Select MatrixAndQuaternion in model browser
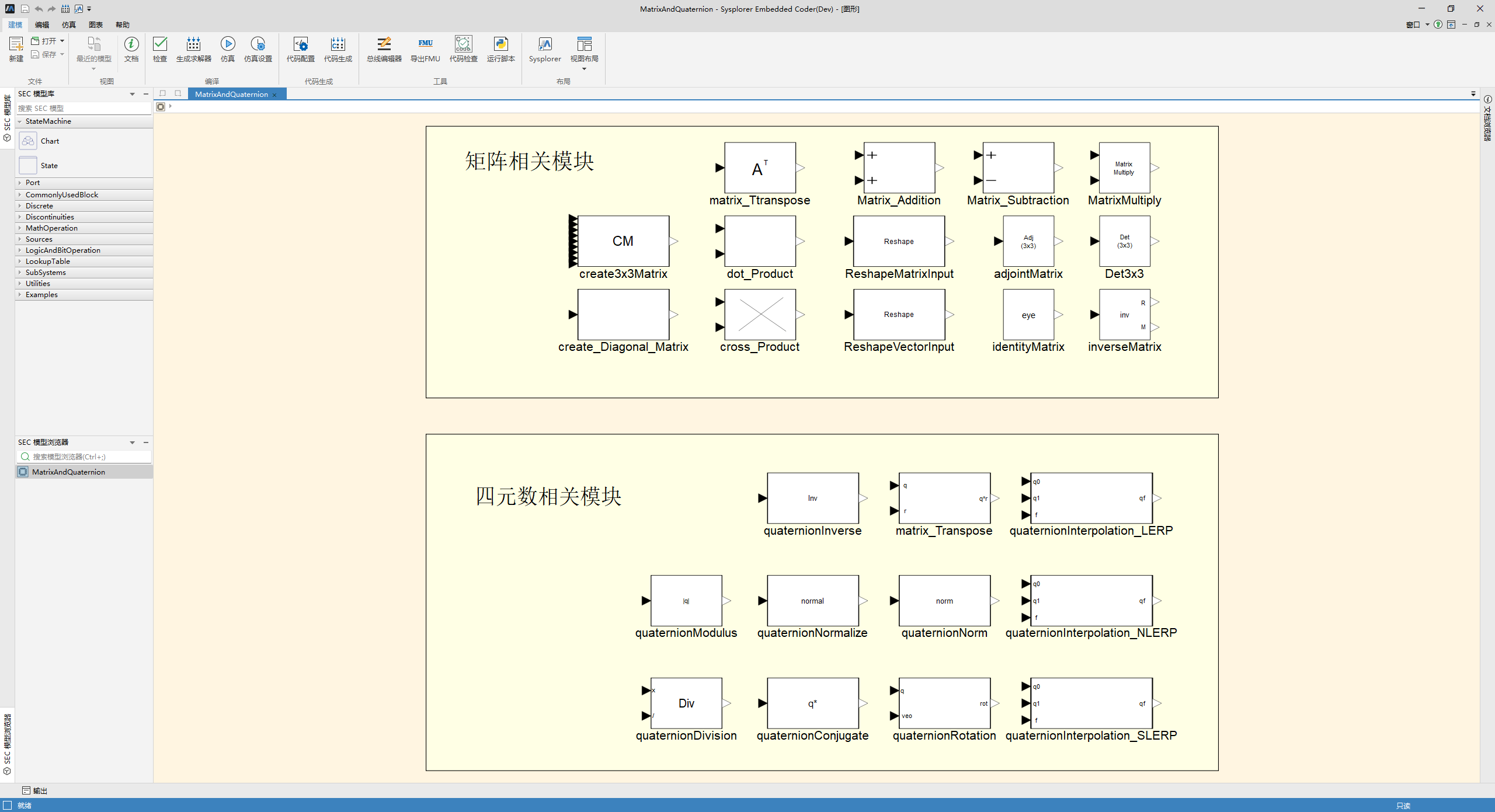Viewport: 1495px width, 812px height. (68, 472)
